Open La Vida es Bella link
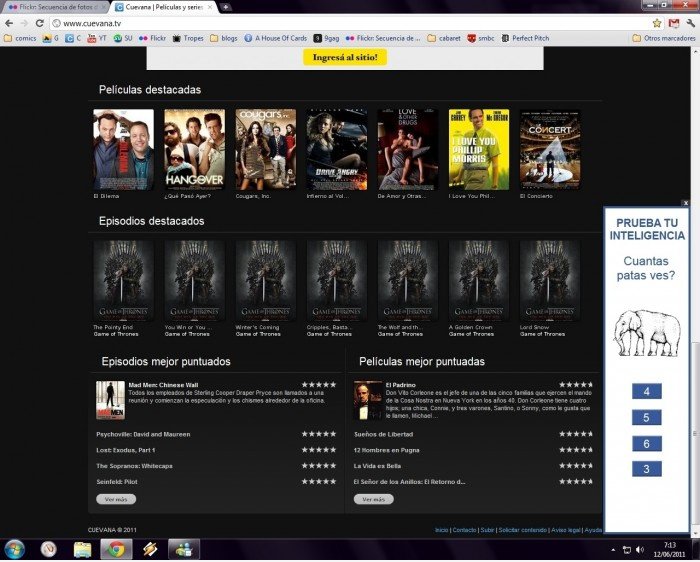 tap(377, 466)
